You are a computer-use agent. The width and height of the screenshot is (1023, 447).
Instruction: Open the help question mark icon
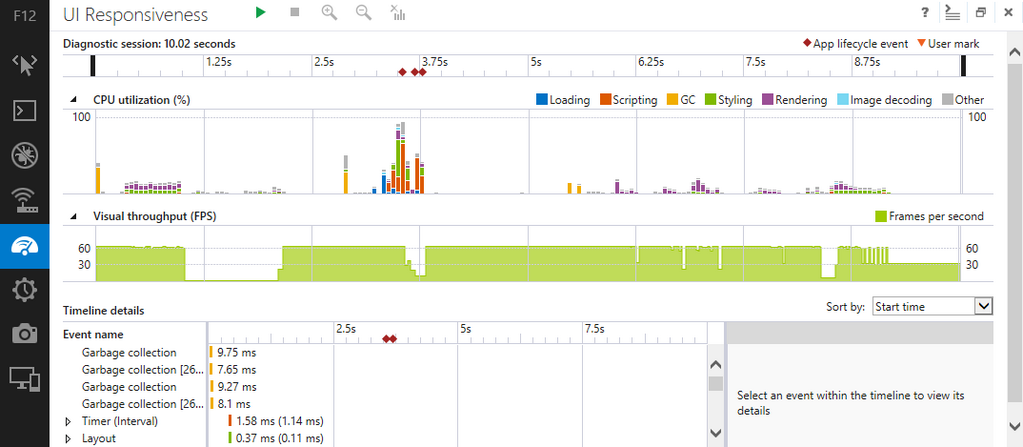925,12
